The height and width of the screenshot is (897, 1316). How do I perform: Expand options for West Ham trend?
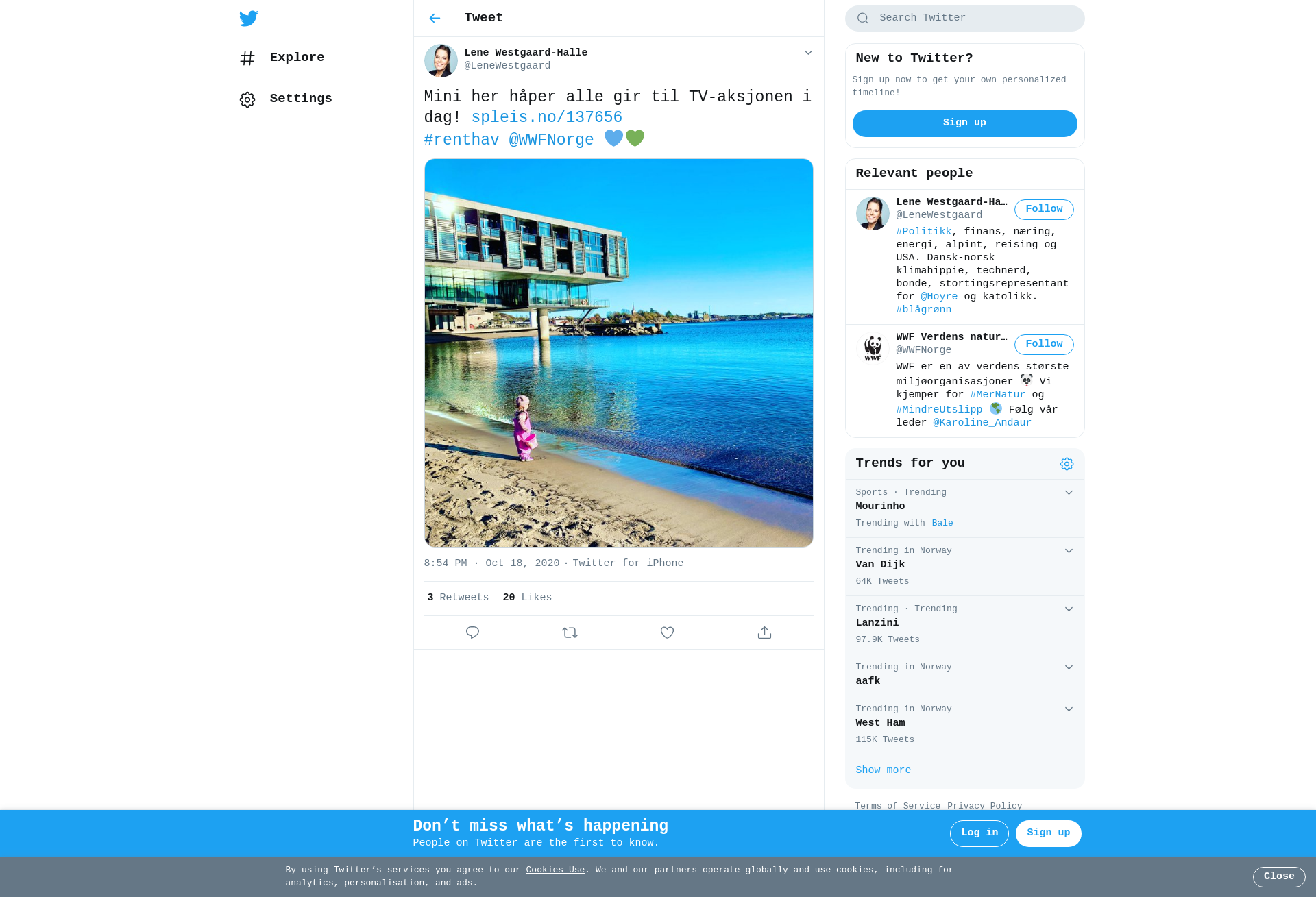[x=1069, y=709]
